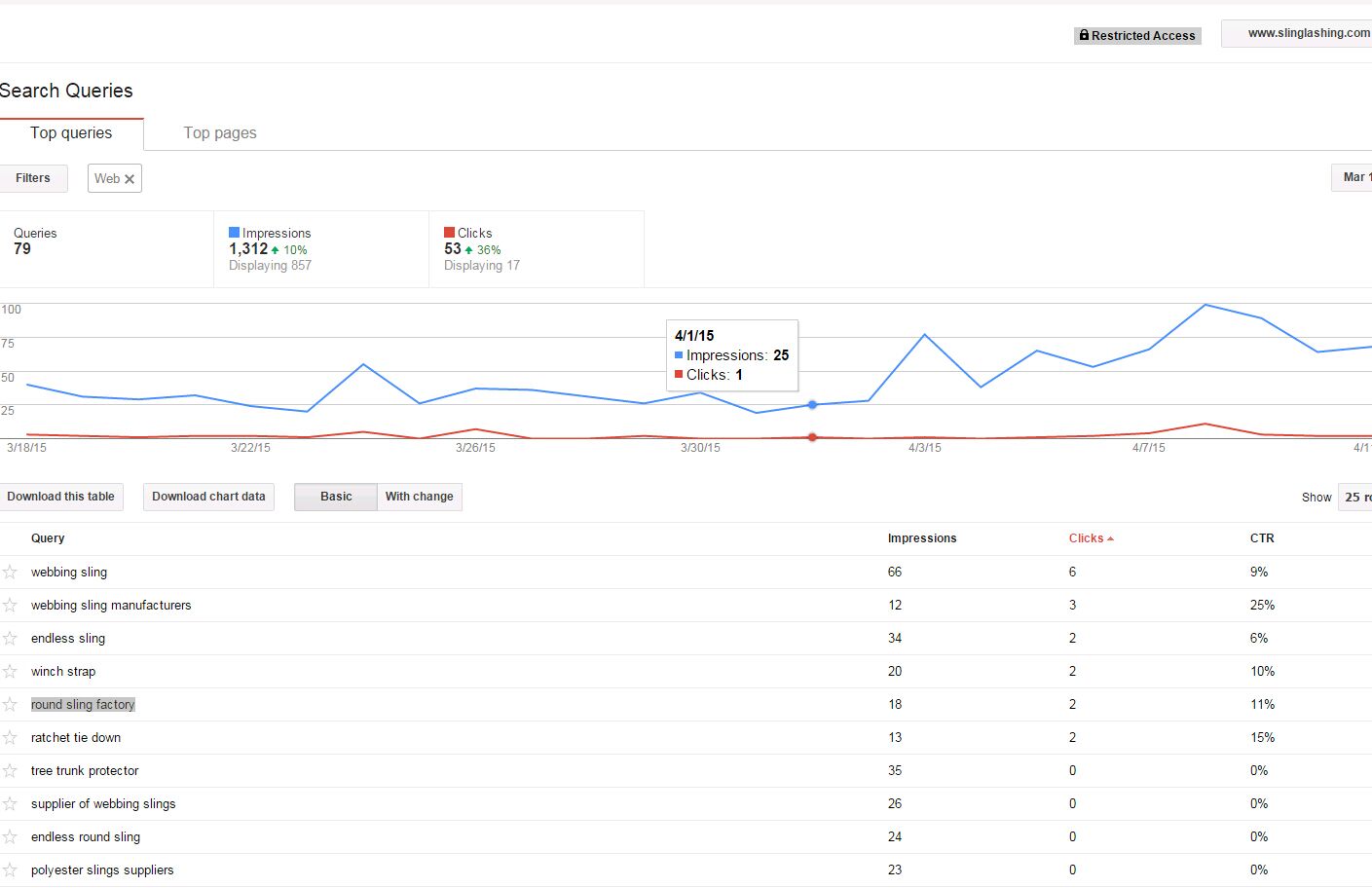Select the With change view toggle
The image size is (1372, 888).
pos(420,497)
